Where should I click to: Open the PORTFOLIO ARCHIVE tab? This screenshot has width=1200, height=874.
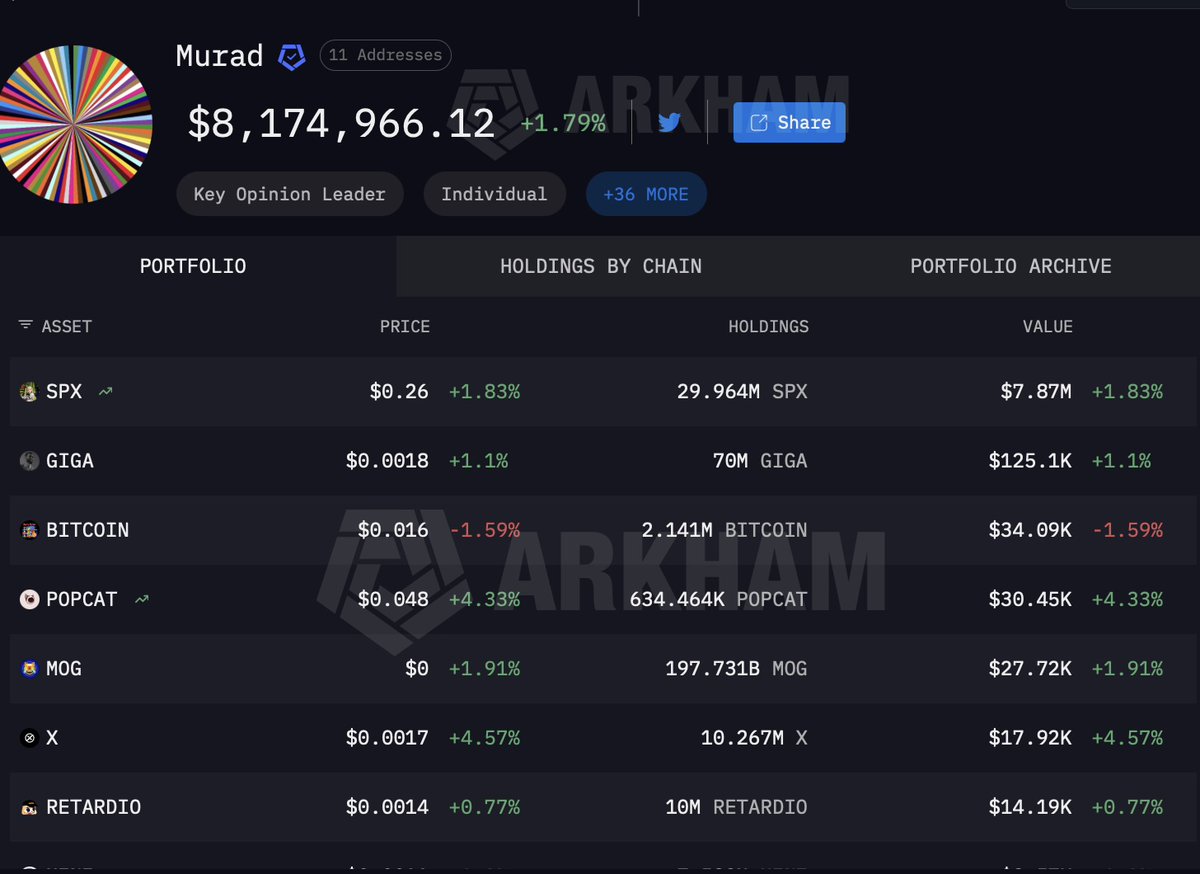pyautogui.click(x=1010, y=266)
